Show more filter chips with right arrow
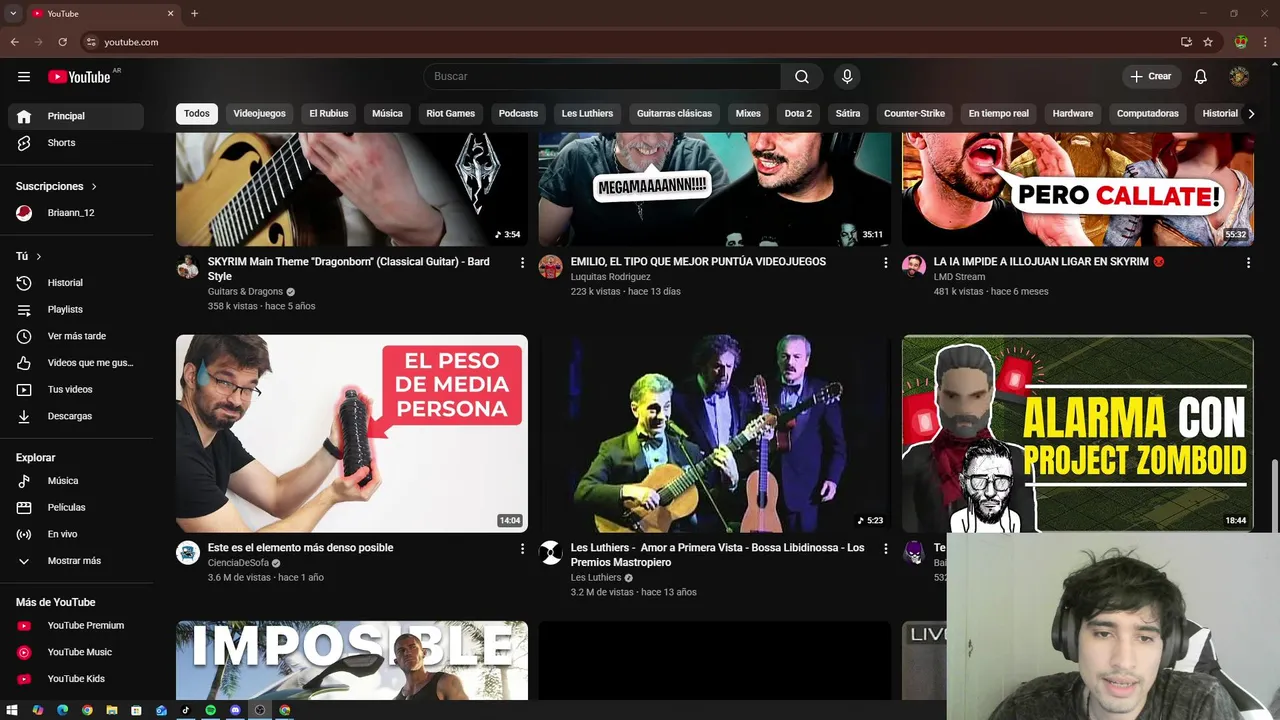This screenshot has height=720, width=1280. pos(1251,114)
